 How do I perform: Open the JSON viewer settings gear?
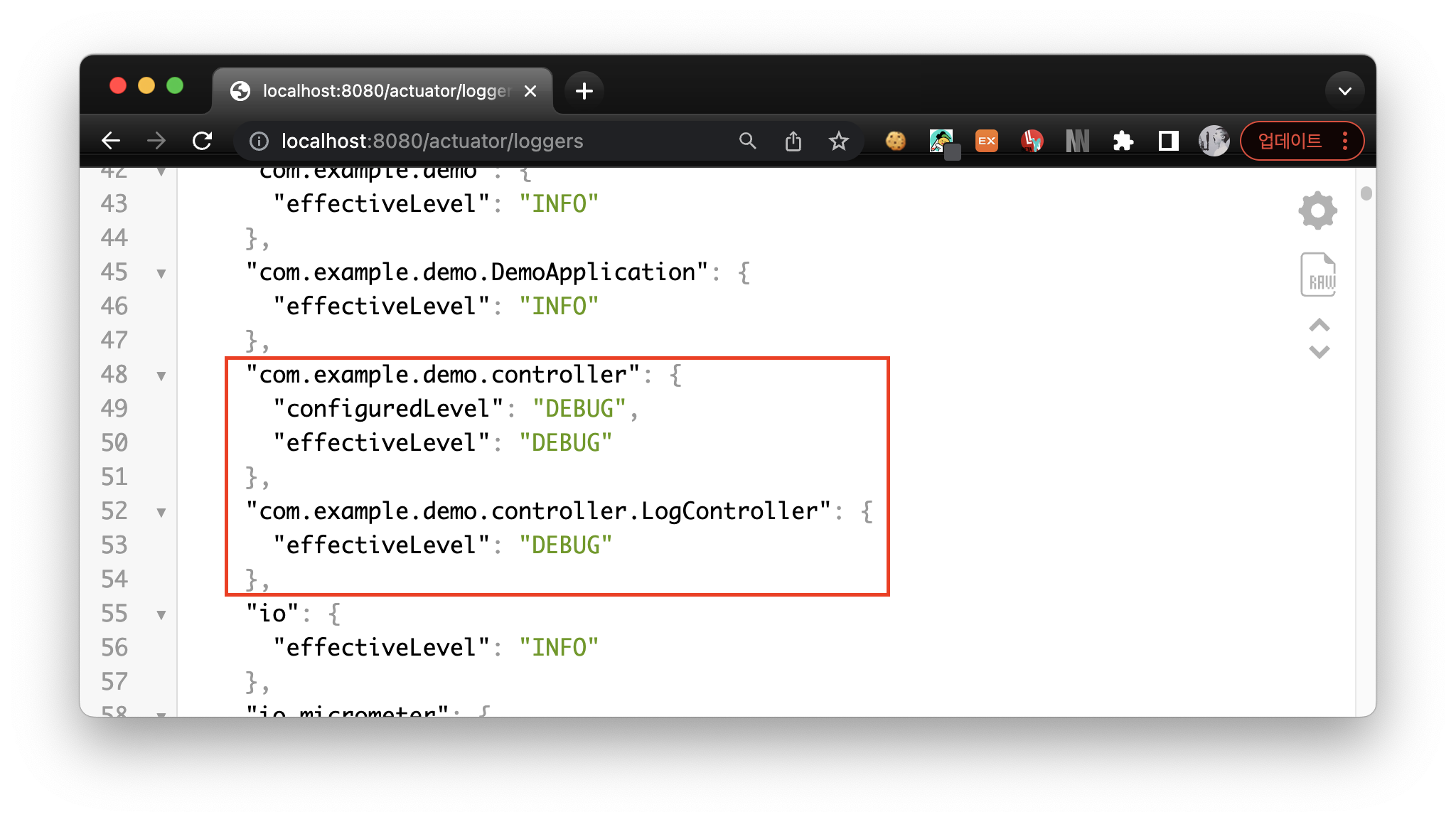point(1317,210)
